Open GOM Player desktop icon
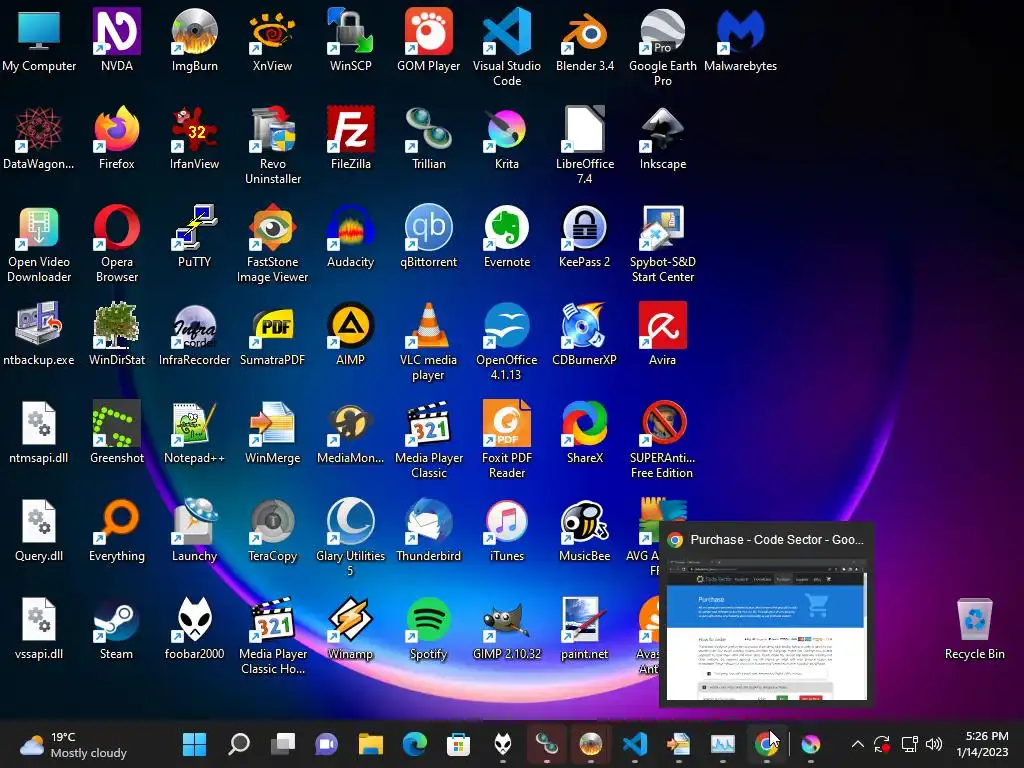 [x=428, y=40]
